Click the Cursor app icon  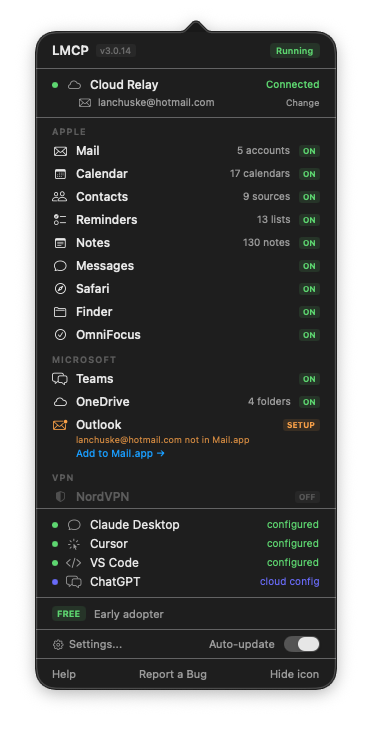74,544
